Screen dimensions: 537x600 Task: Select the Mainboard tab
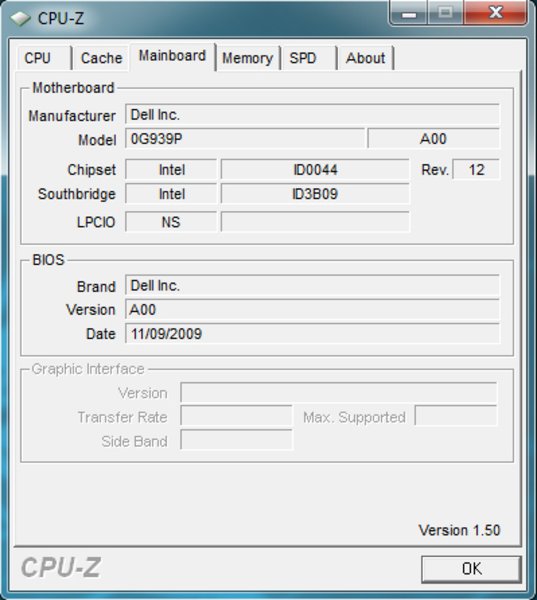(x=172, y=57)
